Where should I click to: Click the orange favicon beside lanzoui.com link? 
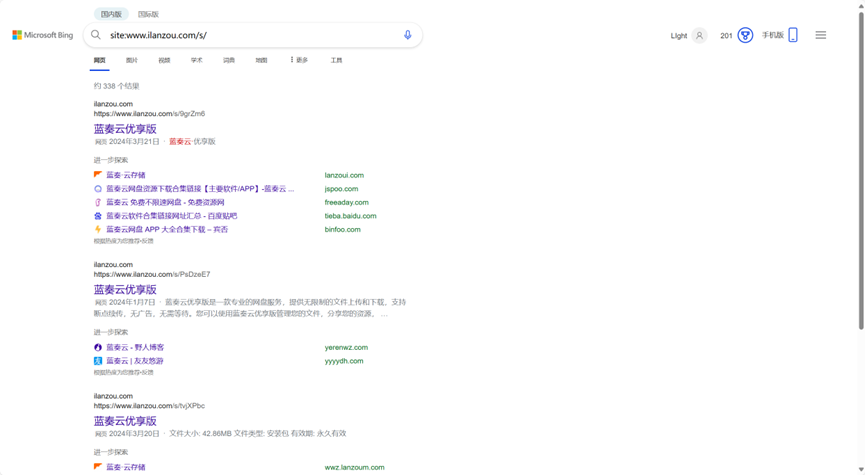coord(98,175)
